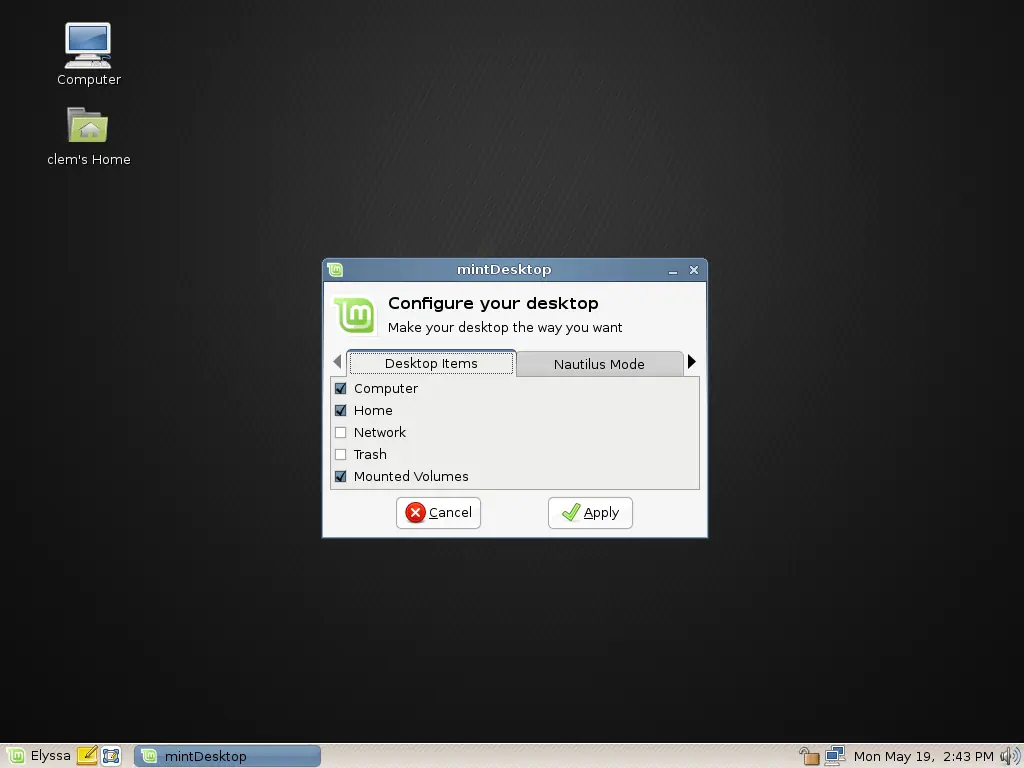The width and height of the screenshot is (1024, 768).
Task: Click 'Make your desktop the way you want' text
Action: coord(505,327)
